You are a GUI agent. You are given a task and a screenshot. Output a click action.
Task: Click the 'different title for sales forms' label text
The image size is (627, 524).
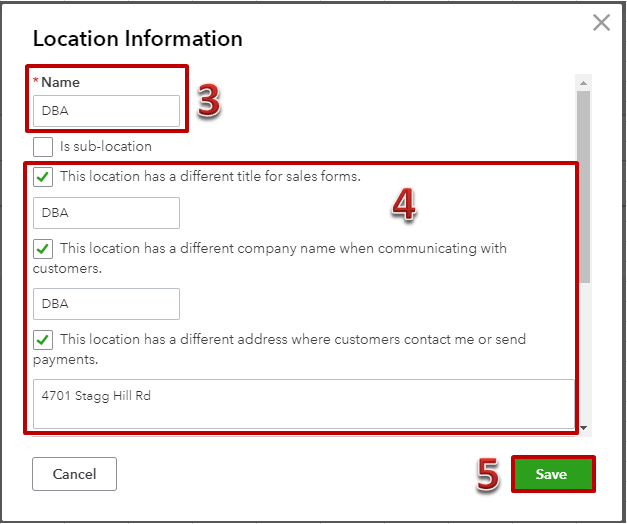pyautogui.click(x=210, y=176)
